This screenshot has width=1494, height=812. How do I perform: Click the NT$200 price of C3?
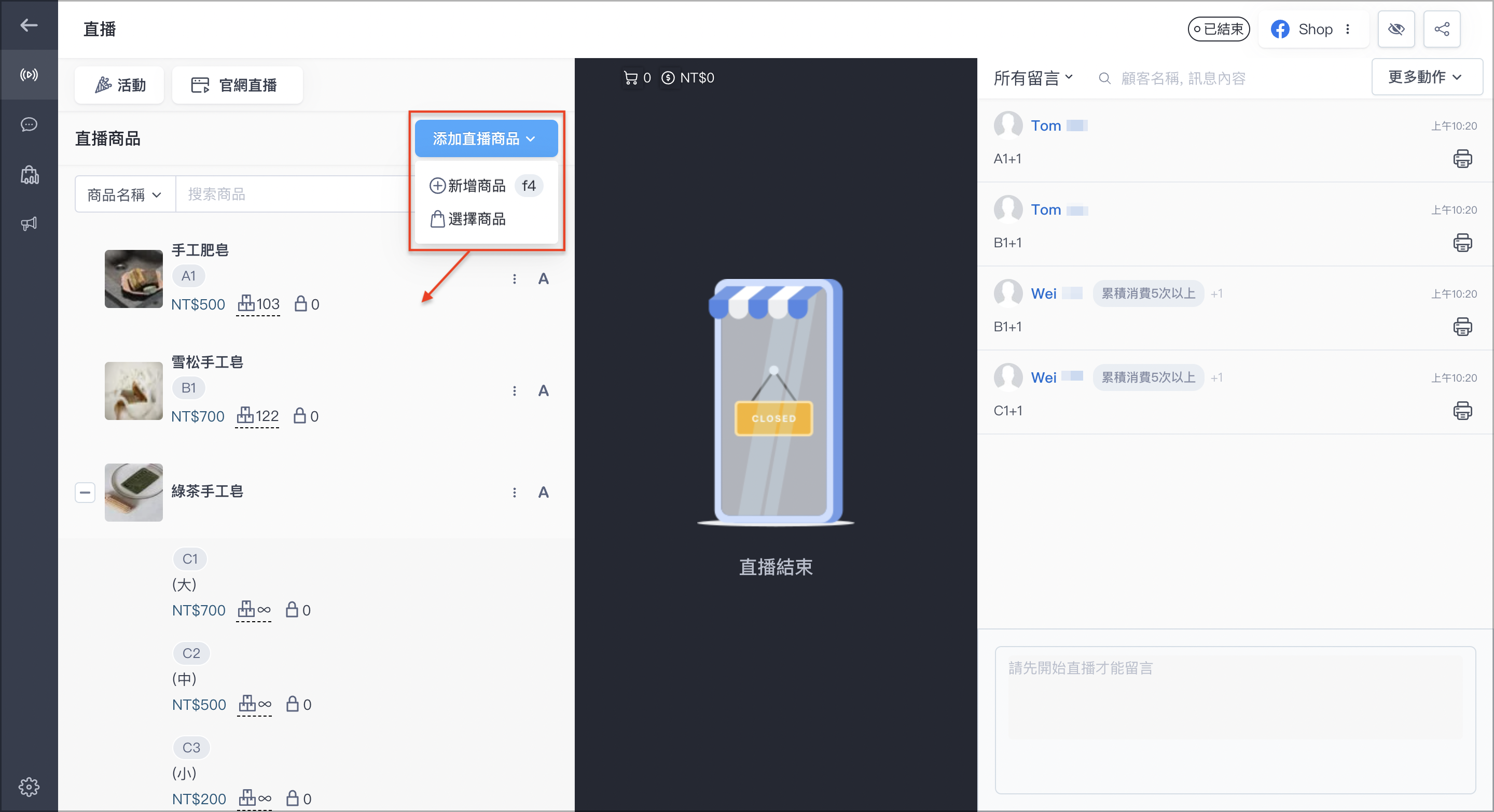199,799
